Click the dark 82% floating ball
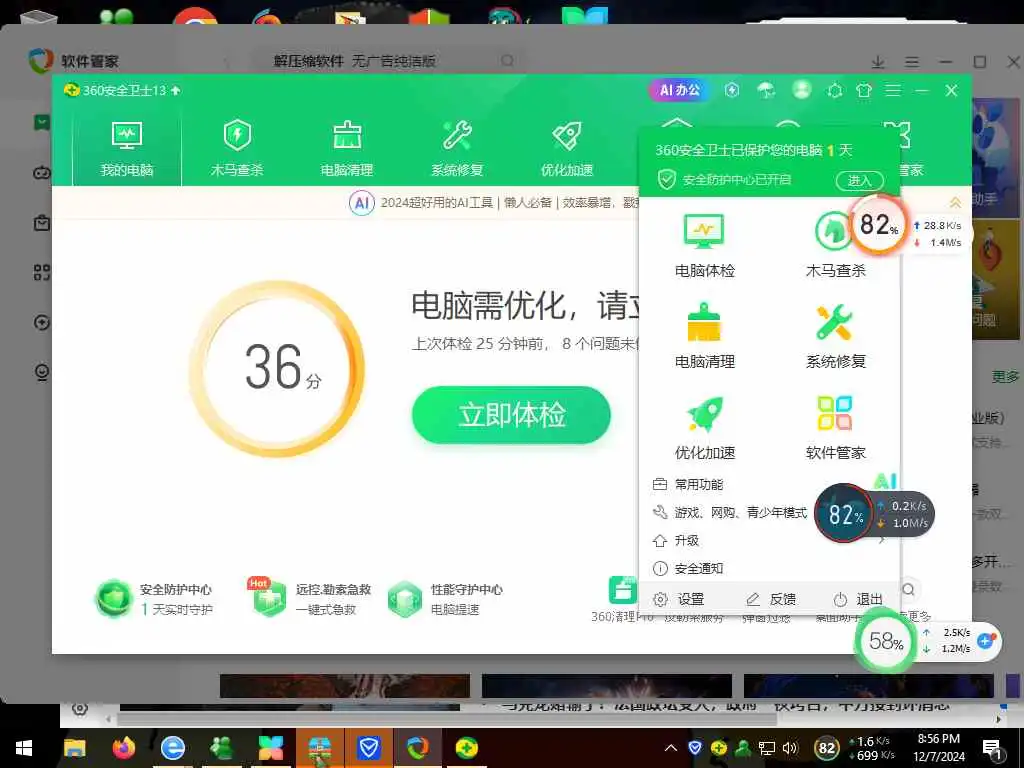This screenshot has height=768, width=1024. point(844,515)
